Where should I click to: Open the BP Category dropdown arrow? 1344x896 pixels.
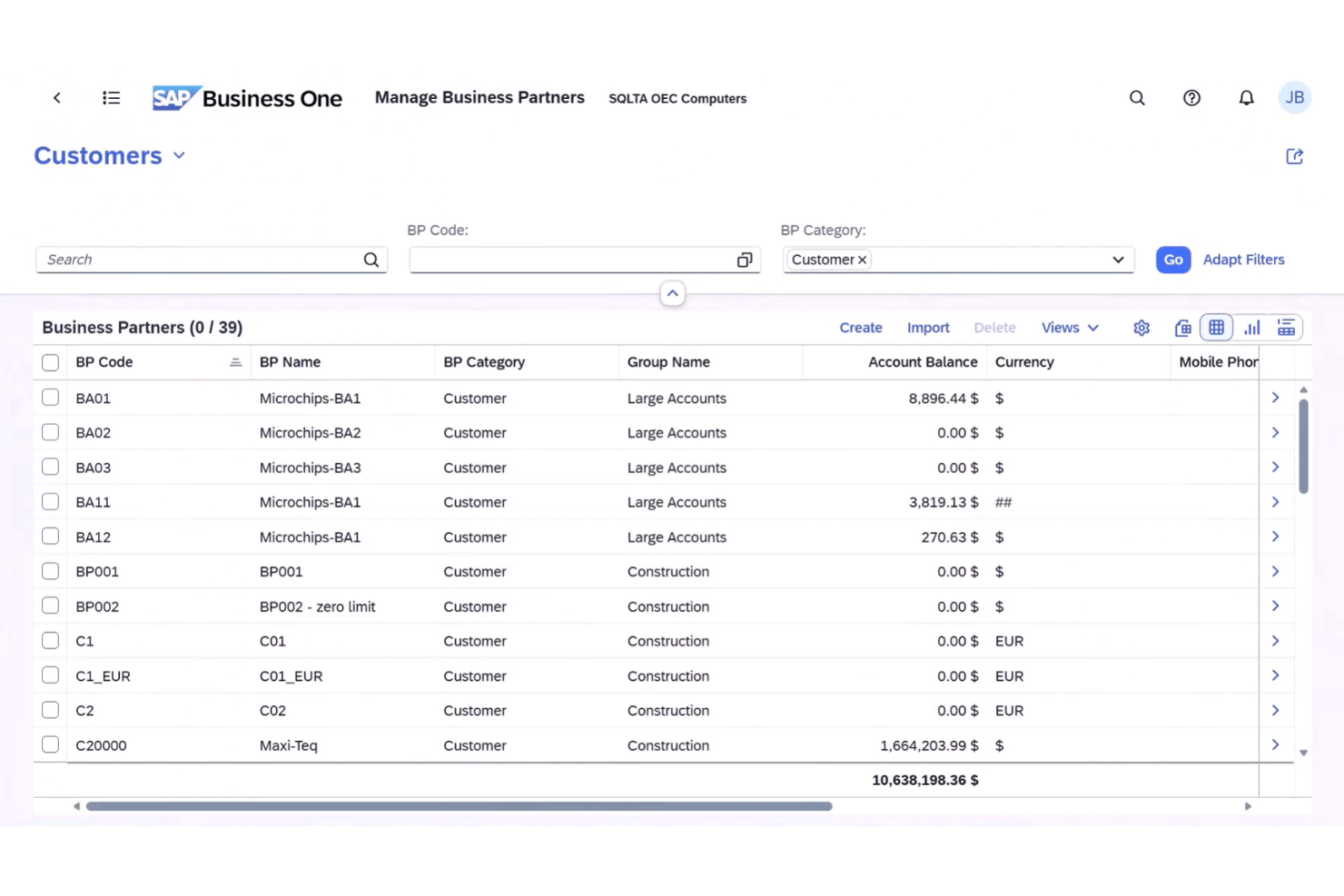[x=1118, y=260]
